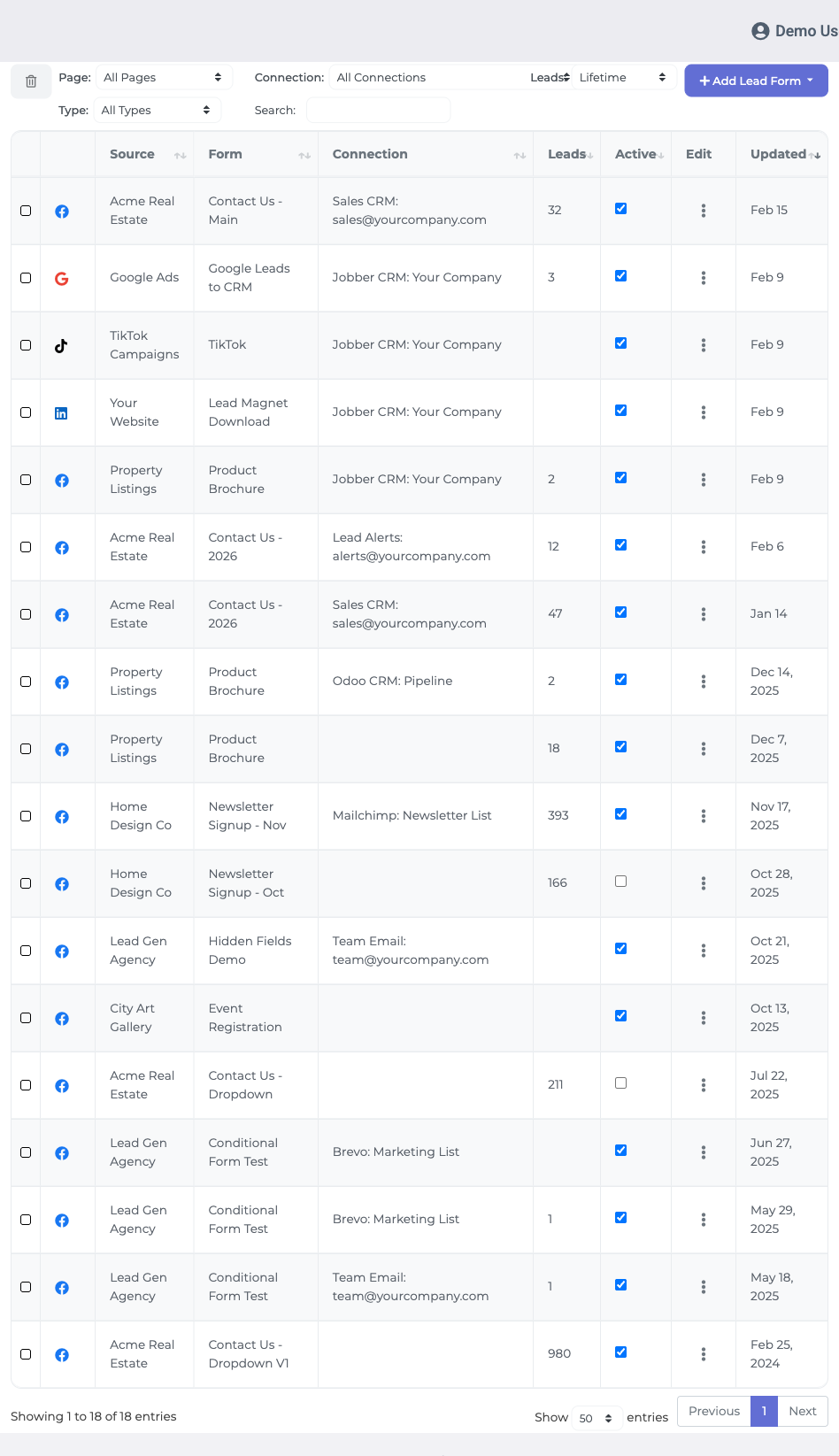Select page 1 in pagination
This screenshot has height=1456, width=839.
764,1411
